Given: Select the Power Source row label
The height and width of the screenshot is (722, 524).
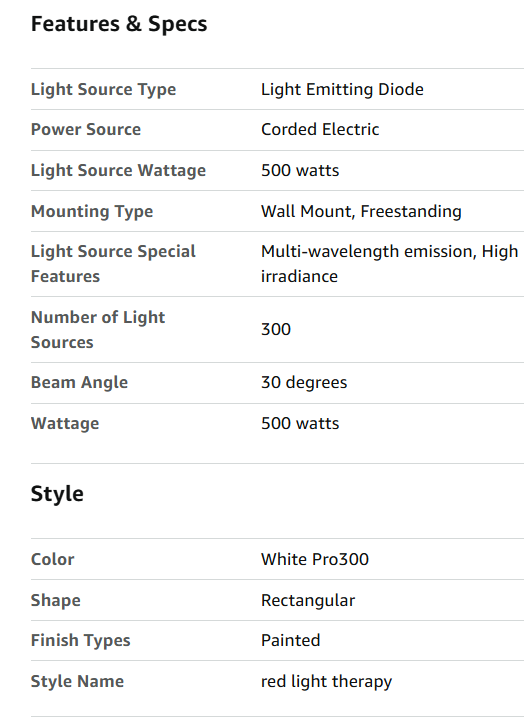Looking at the screenshot, I should 86,129.
